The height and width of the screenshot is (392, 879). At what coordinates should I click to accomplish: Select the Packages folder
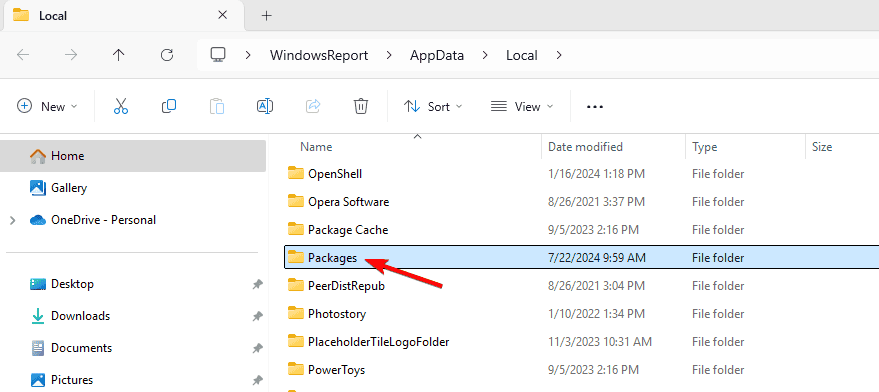click(581, 258)
